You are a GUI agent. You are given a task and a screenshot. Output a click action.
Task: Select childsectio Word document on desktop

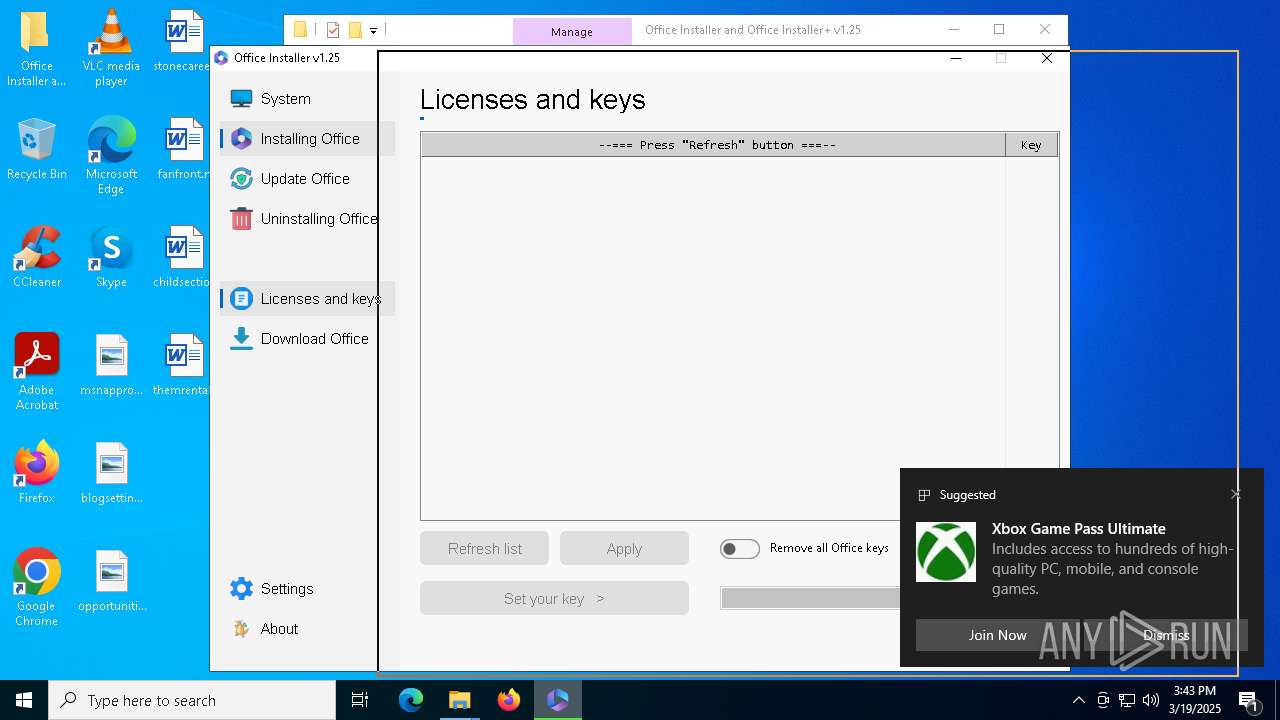click(x=182, y=257)
